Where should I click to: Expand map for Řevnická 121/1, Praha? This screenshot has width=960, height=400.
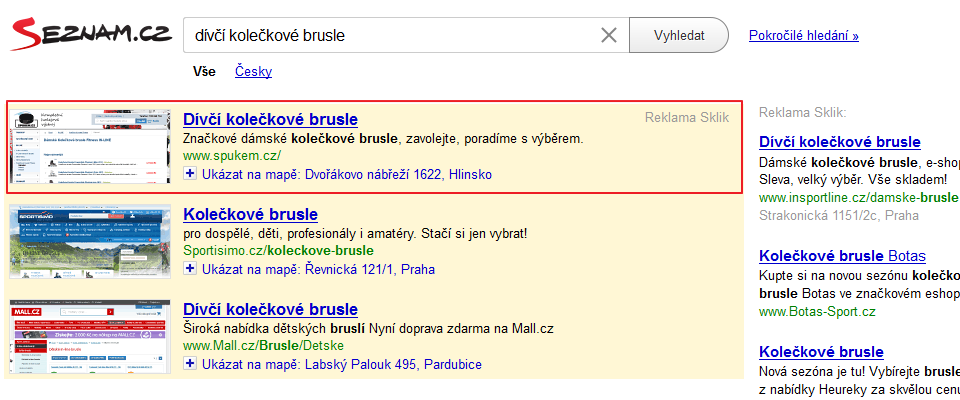[190, 270]
